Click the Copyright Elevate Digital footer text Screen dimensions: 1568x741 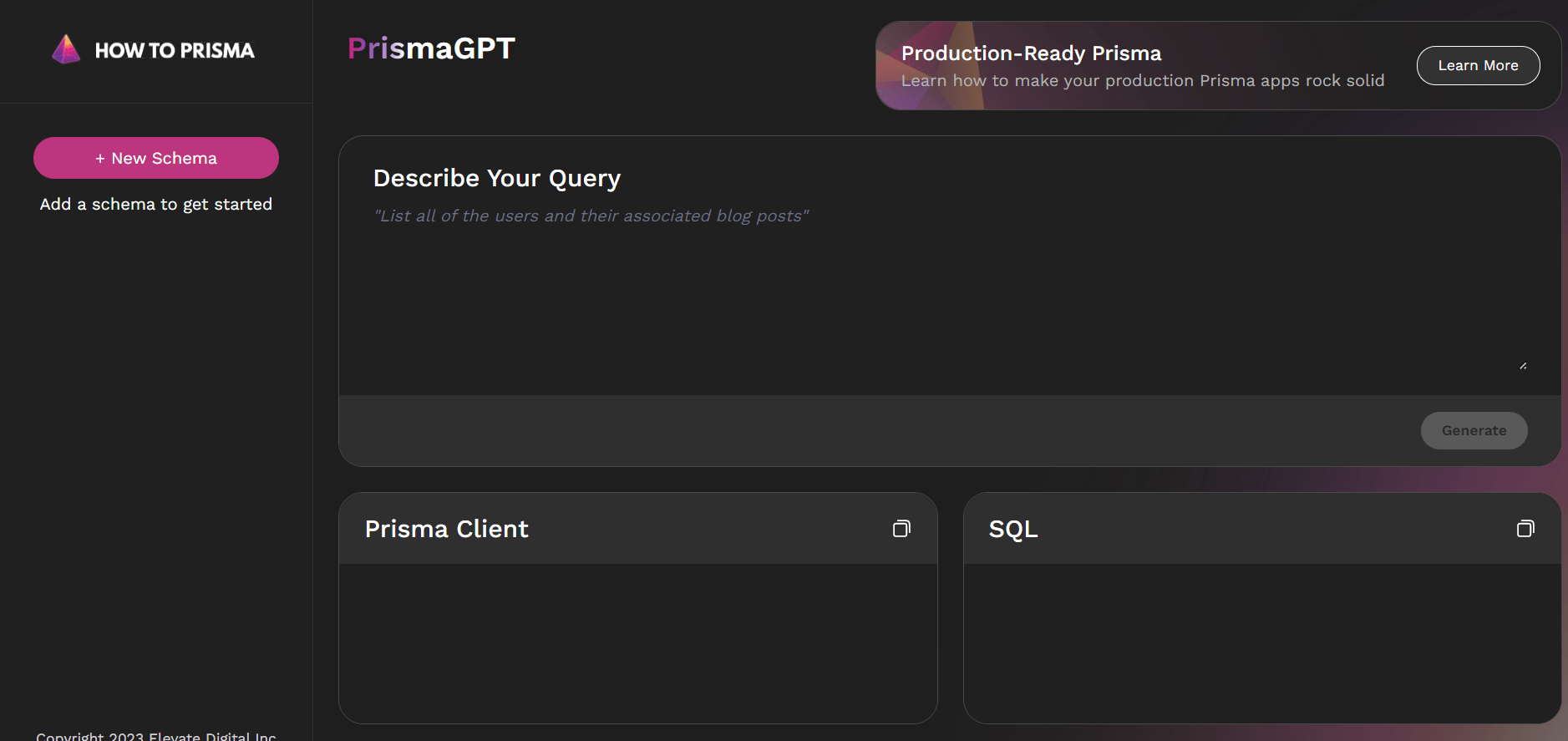(156, 736)
